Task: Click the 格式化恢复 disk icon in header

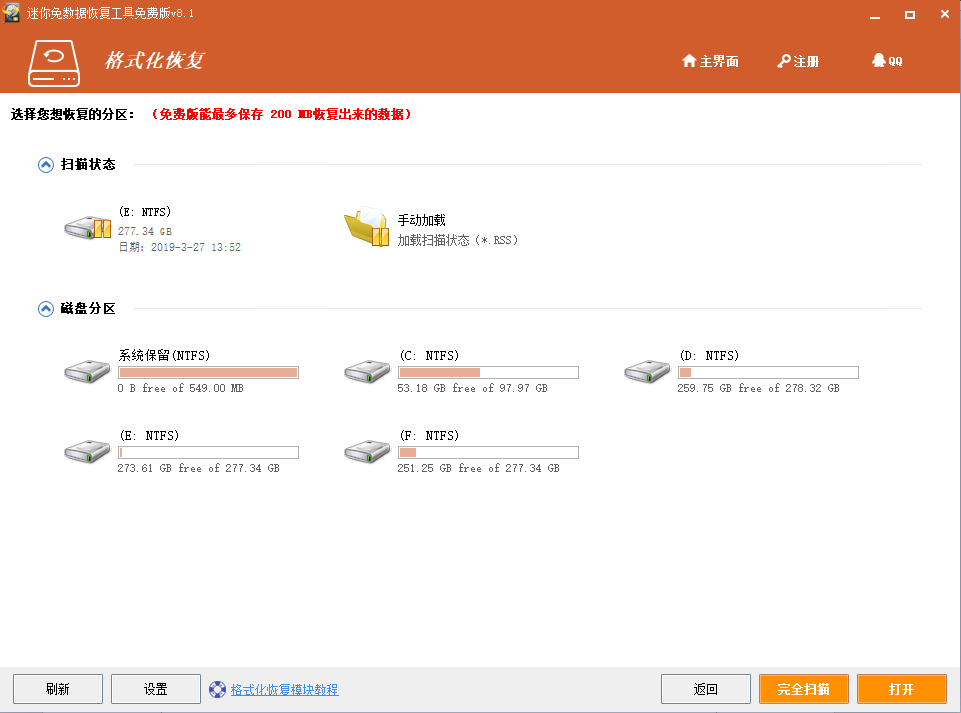Action: 54,63
